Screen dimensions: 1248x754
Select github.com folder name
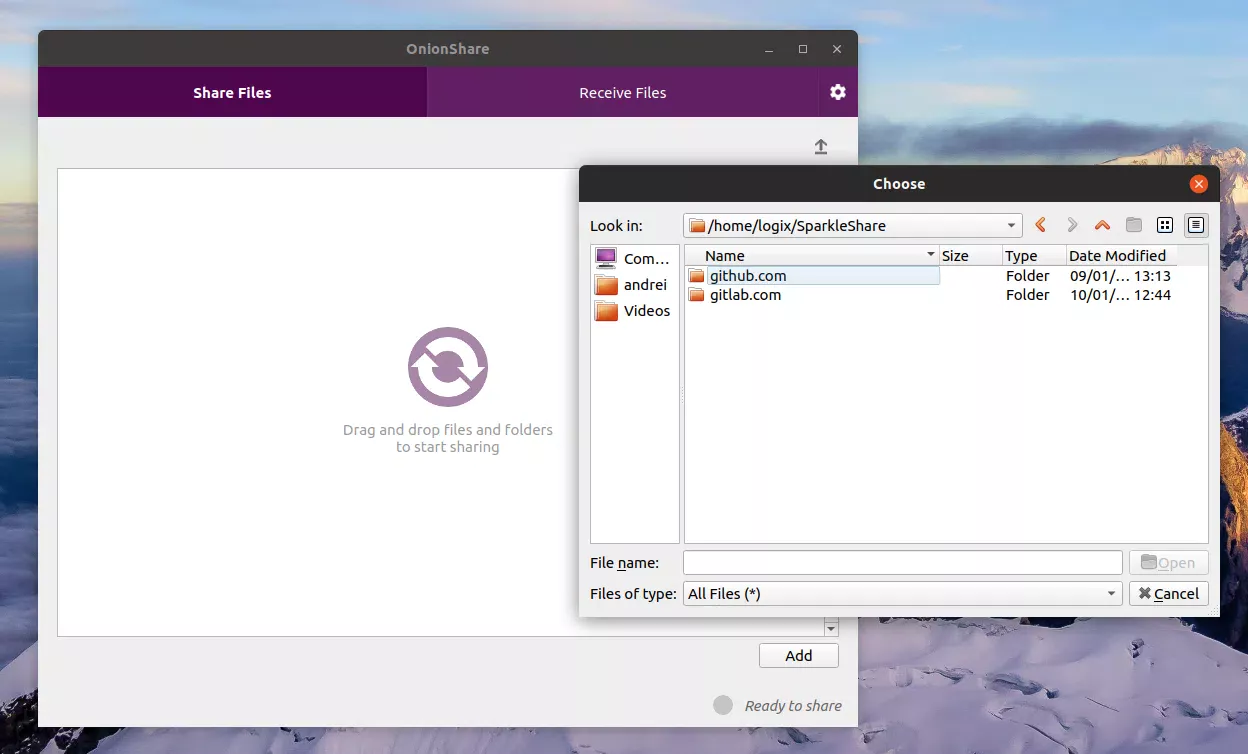click(748, 276)
